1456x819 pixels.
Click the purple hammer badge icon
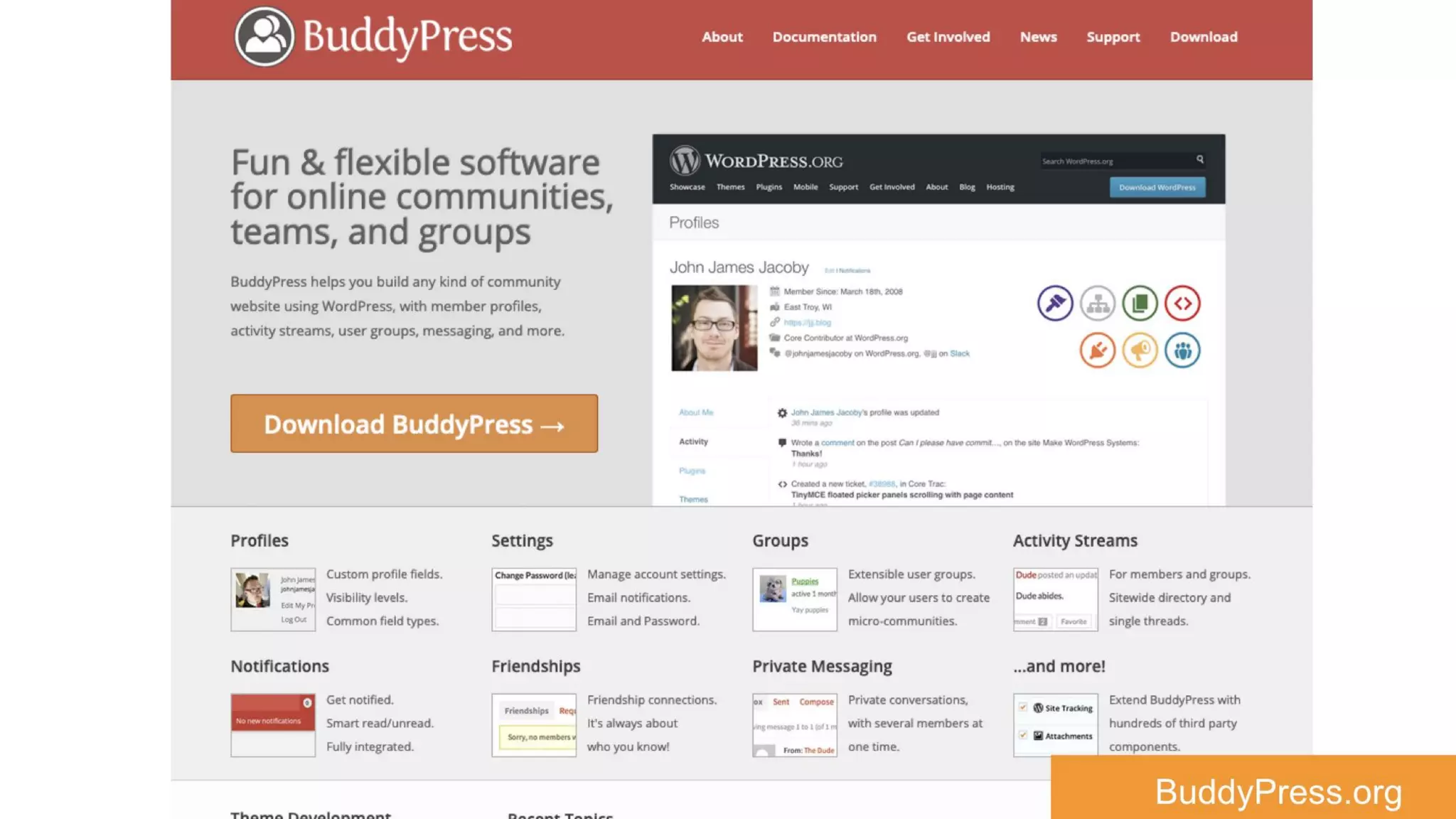point(1054,304)
